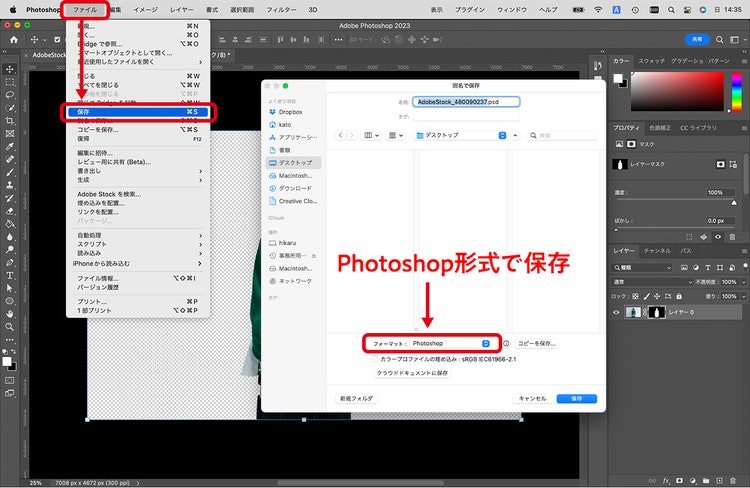This screenshot has height=488, width=750.
Task: Toggle lock position icon in Layers panel
Action: (x=657, y=297)
